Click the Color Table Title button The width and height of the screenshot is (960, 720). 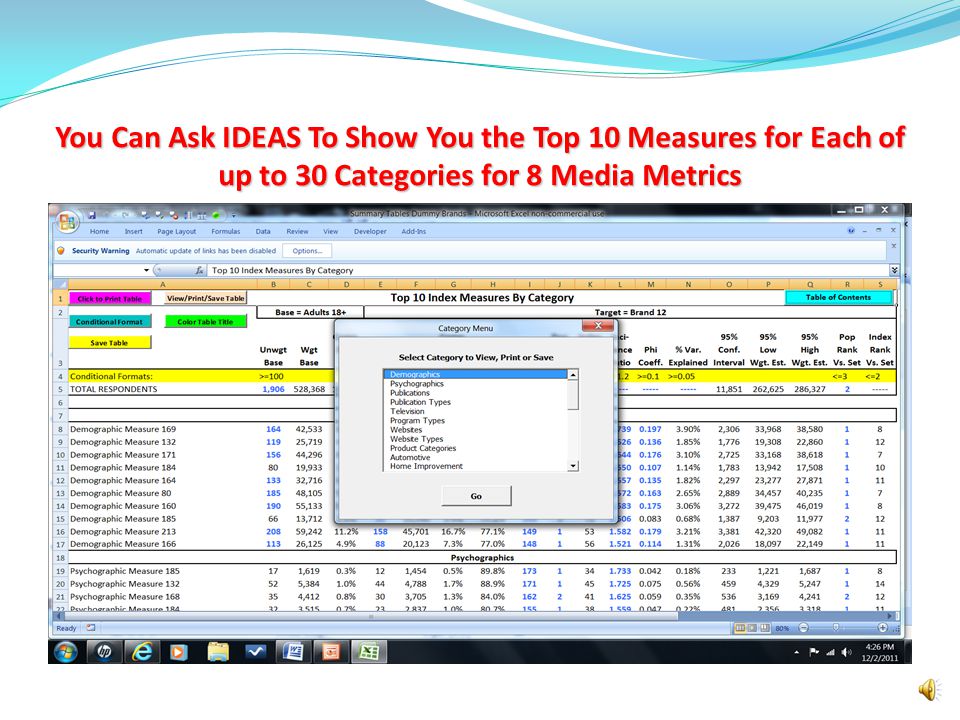click(206, 321)
